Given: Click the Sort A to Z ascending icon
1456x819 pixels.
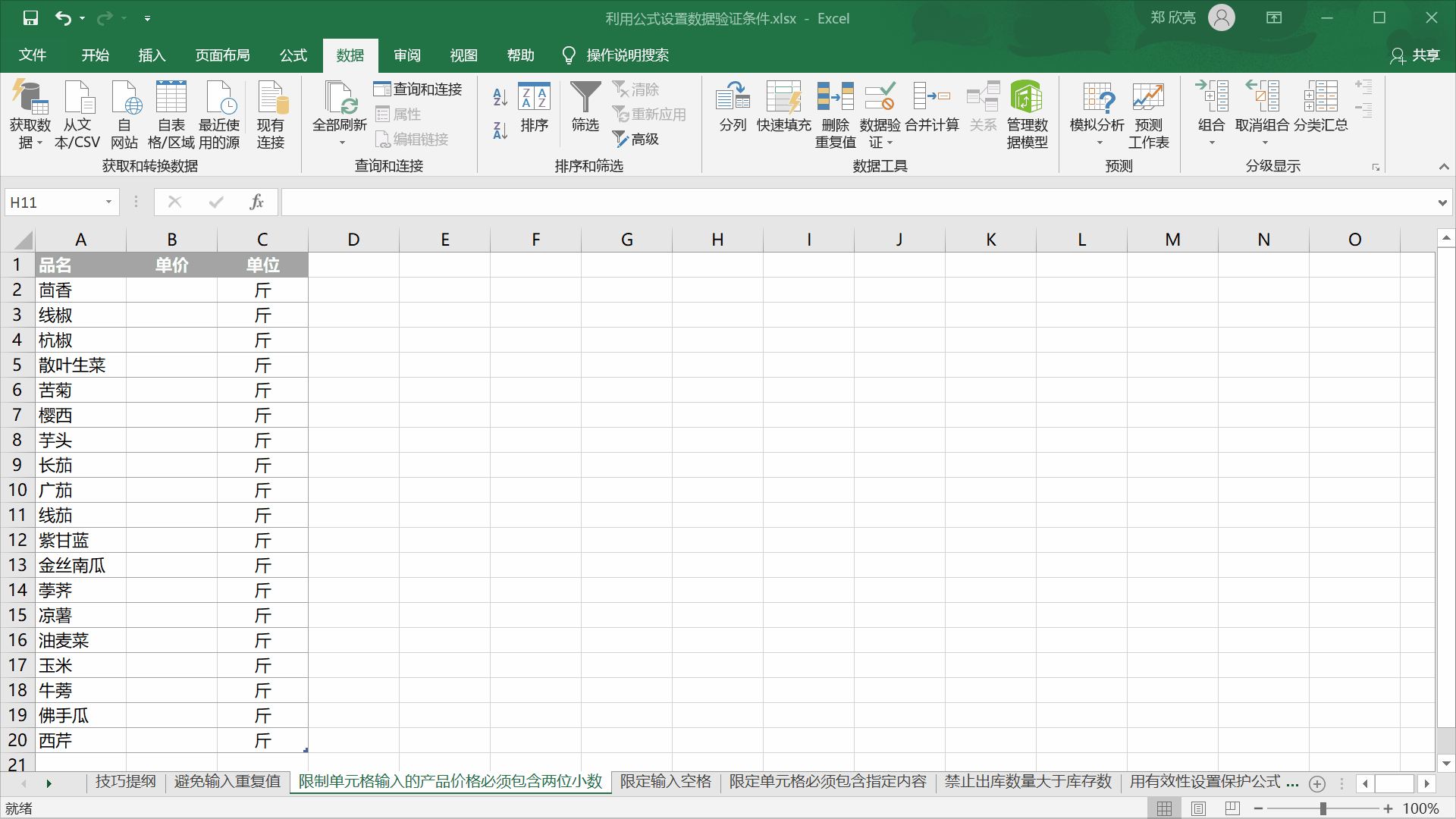Looking at the screenshot, I should pyautogui.click(x=500, y=97).
